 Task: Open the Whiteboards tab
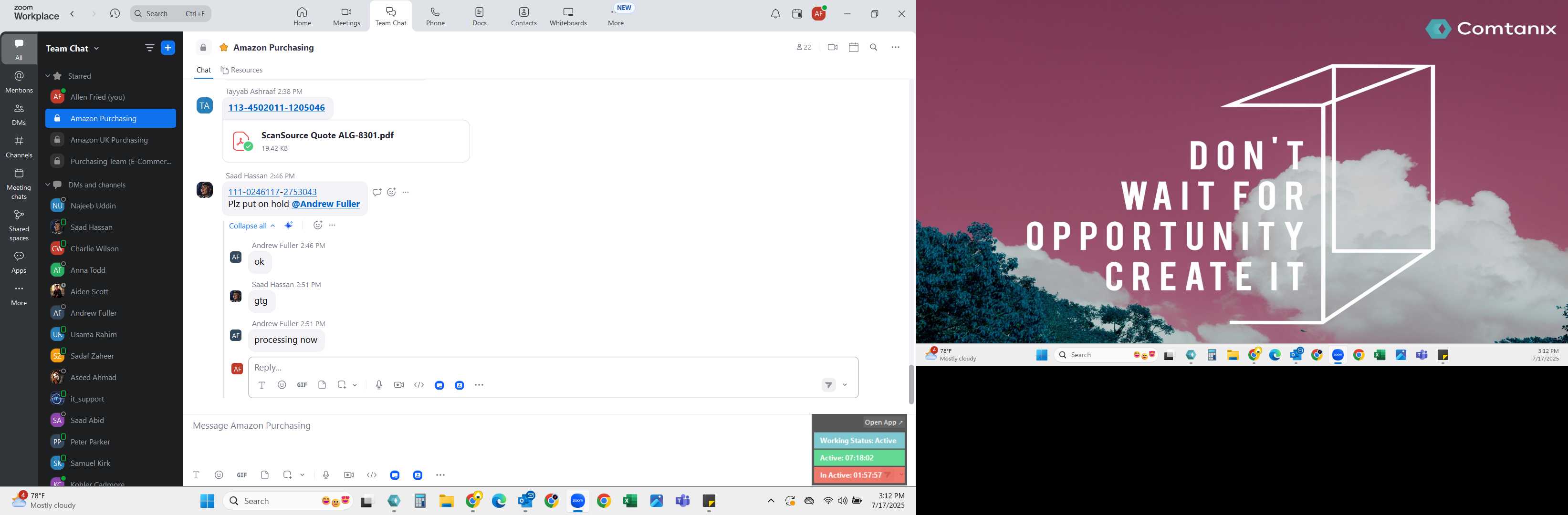568,16
